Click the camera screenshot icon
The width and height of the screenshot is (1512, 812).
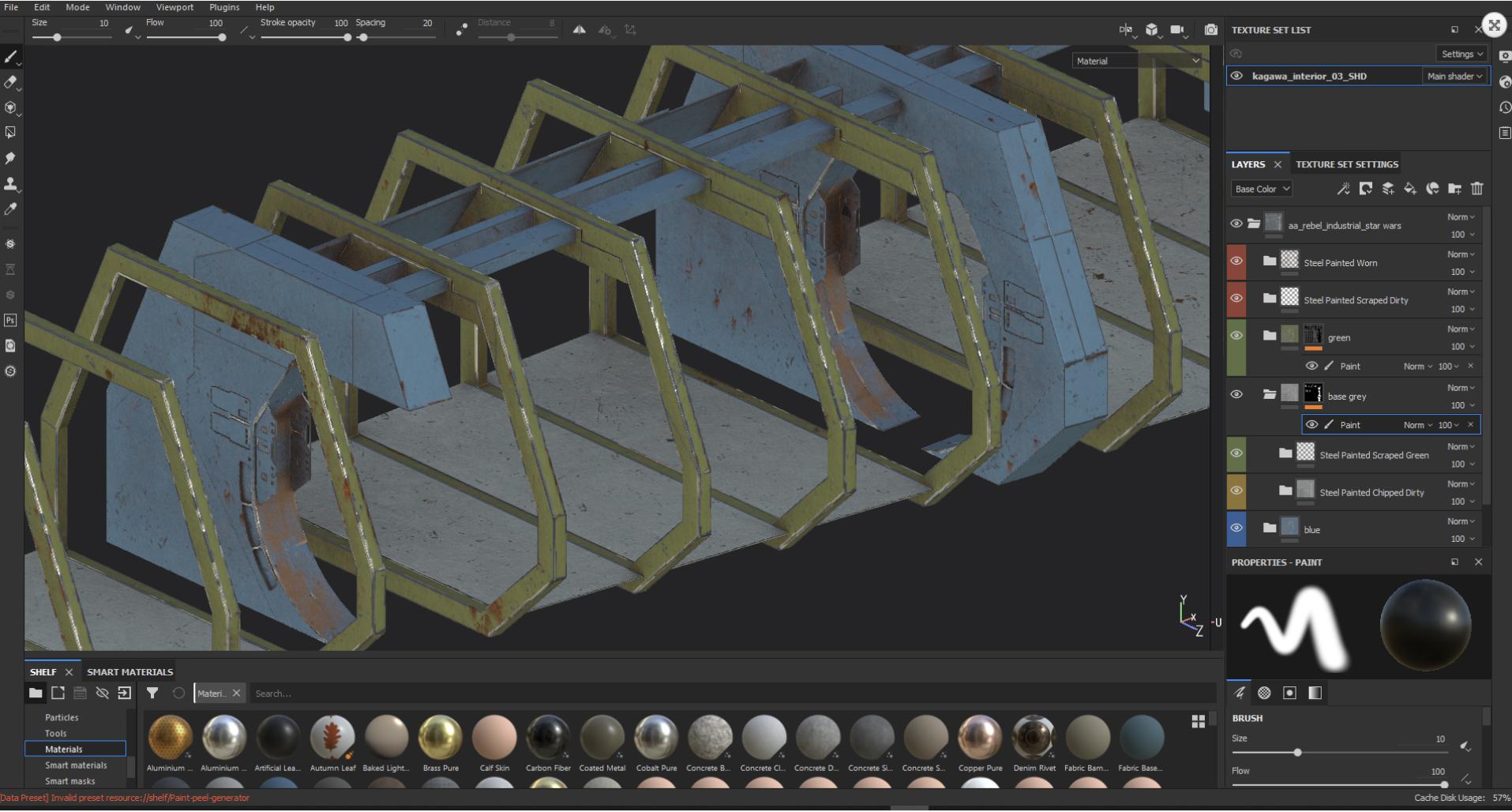(1210, 30)
